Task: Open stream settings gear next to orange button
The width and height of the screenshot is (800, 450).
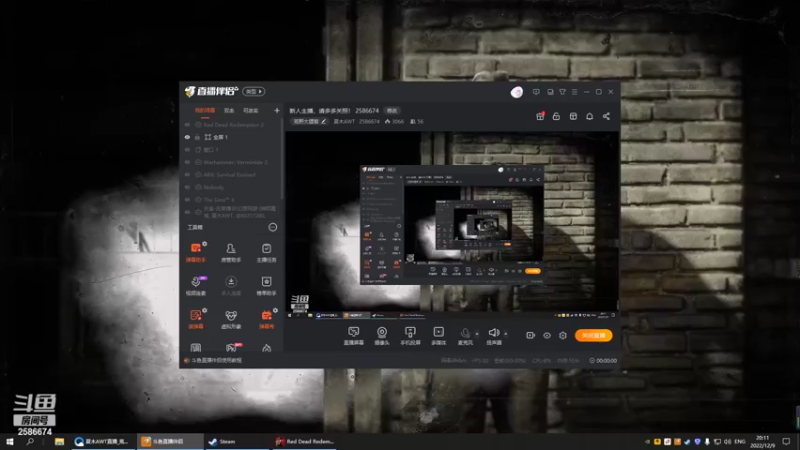Action: pos(563,335)
